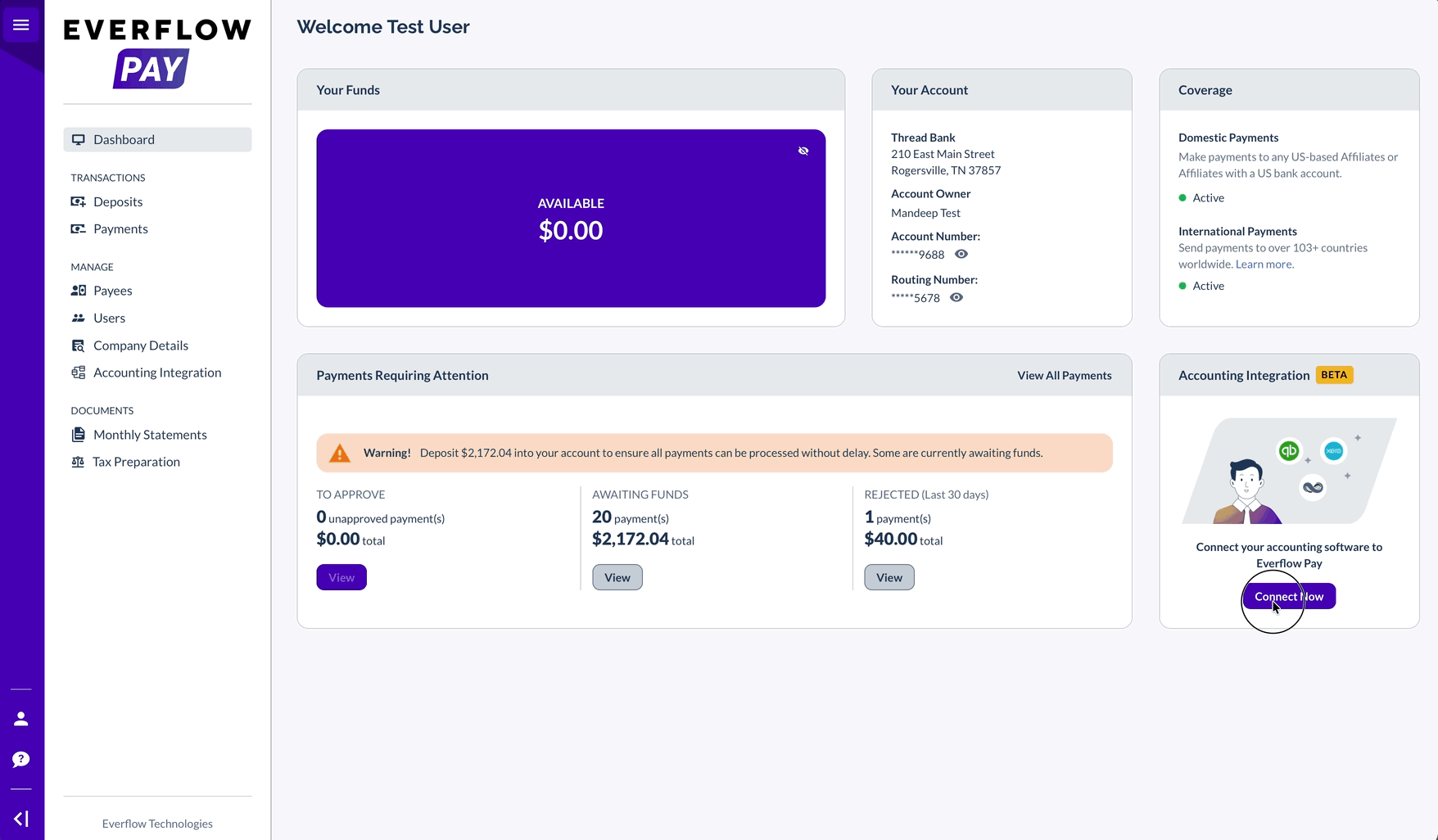Click the Accounting Integration sidebar icon
The height and width of the screenshot is (840, 1438).
(78, 373)
